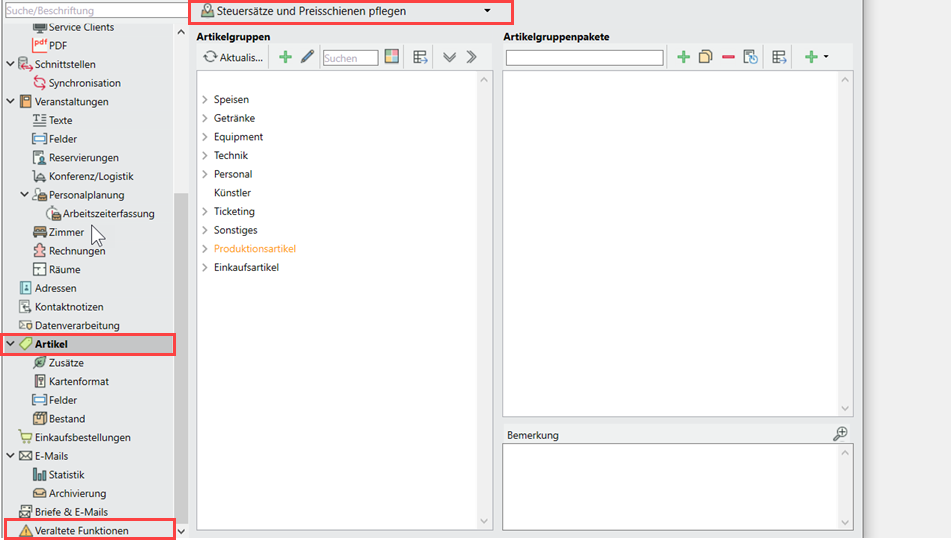Click the table export icon in Artikelgruppenpakete toolbar
Screen dimensions: 951x540
pos(779,58)
